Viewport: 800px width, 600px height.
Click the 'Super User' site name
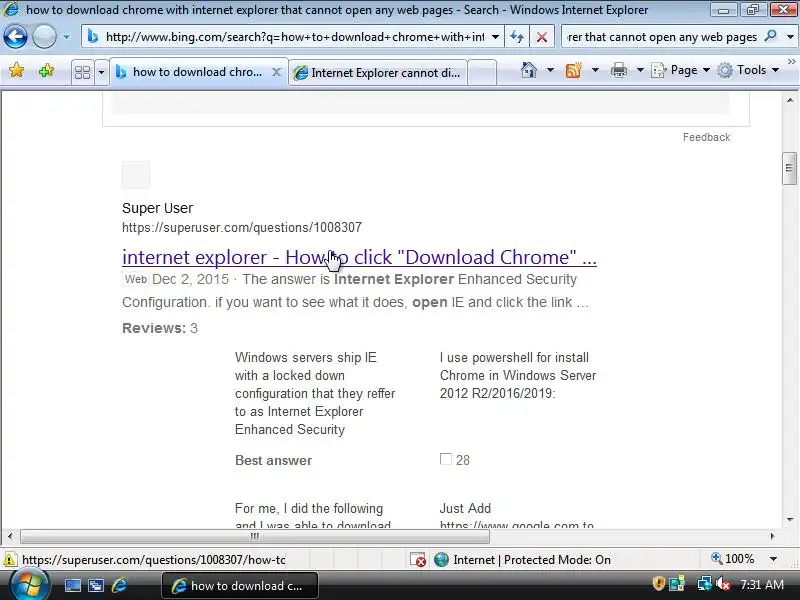click(157, 208)
